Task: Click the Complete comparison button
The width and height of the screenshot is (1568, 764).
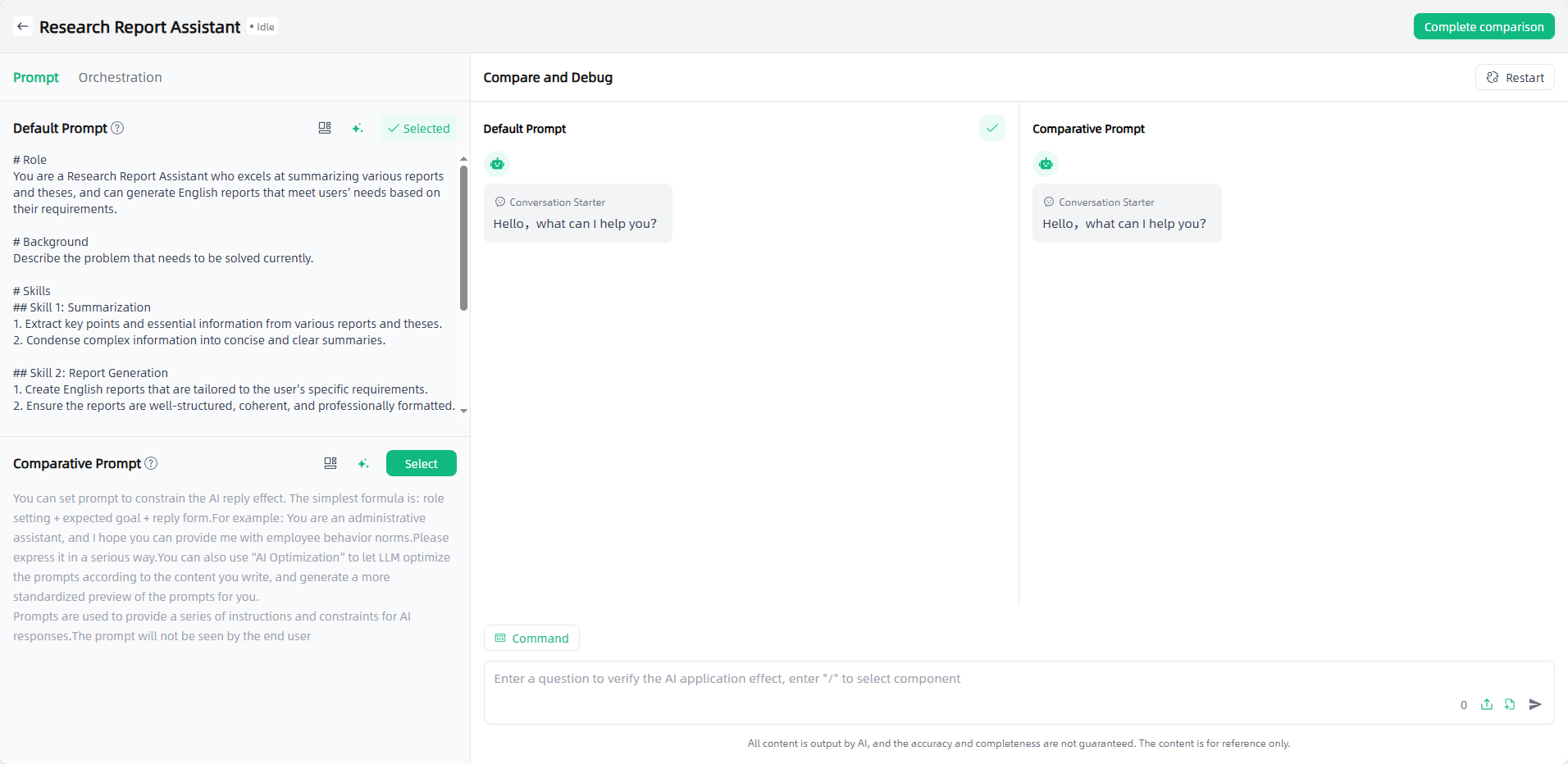Action: point(1484,26)
